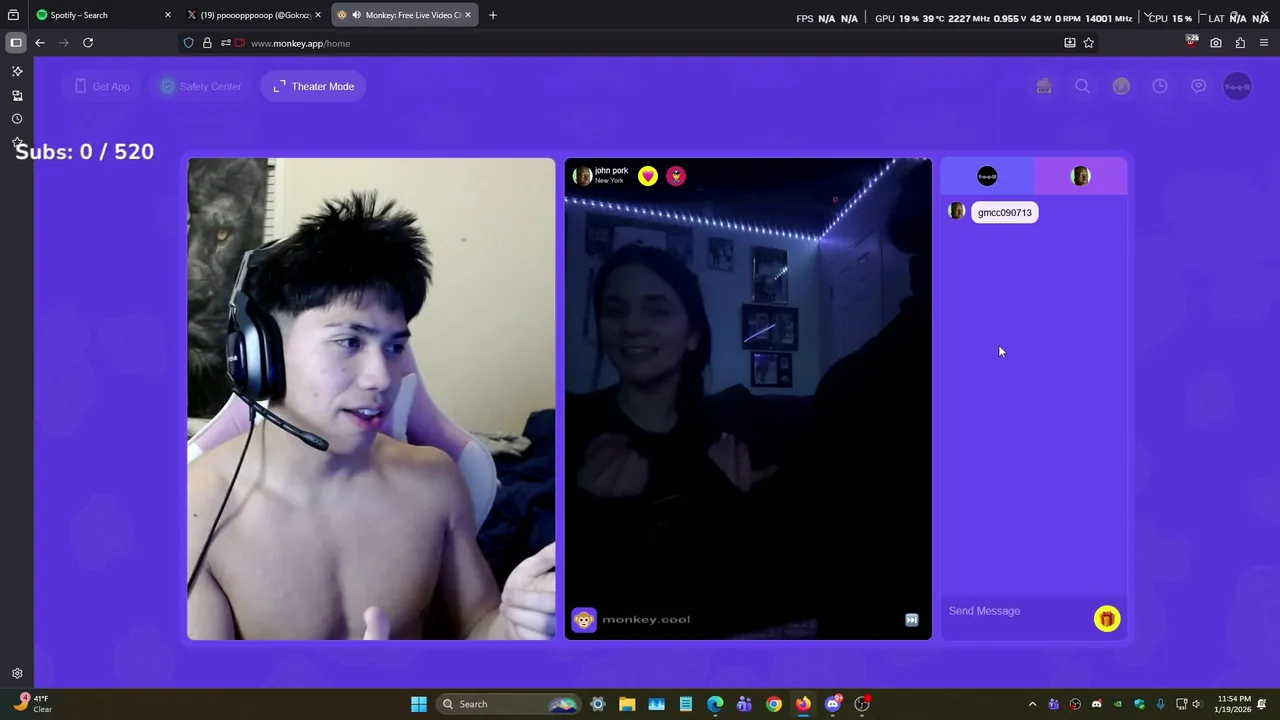Open volume control in system tray
The height and width of the screenshot is (720, 1280).
tap(1197, 704)
